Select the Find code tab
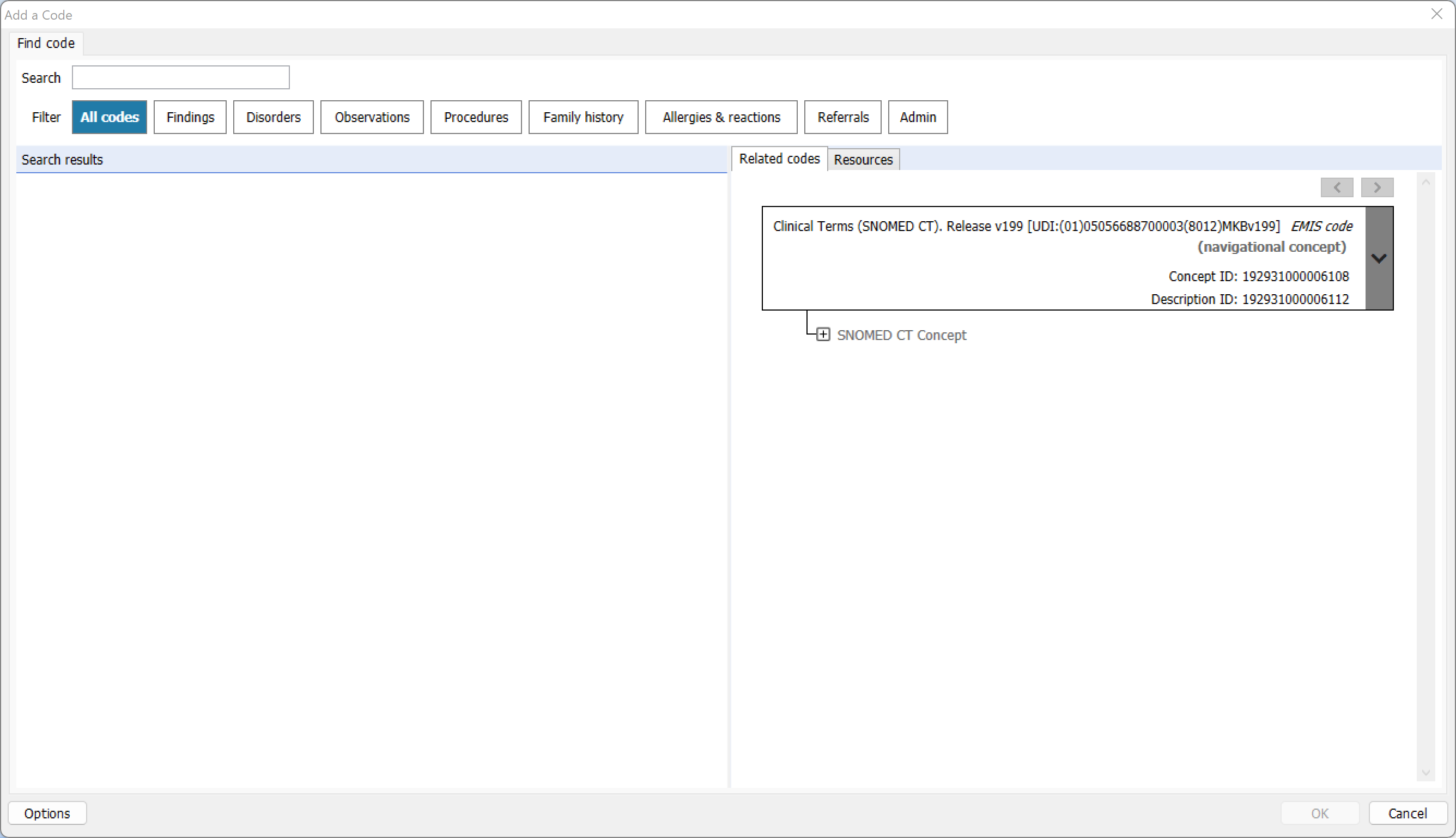Viewport: 1456px width, 838px height. [x=46, y=43]
